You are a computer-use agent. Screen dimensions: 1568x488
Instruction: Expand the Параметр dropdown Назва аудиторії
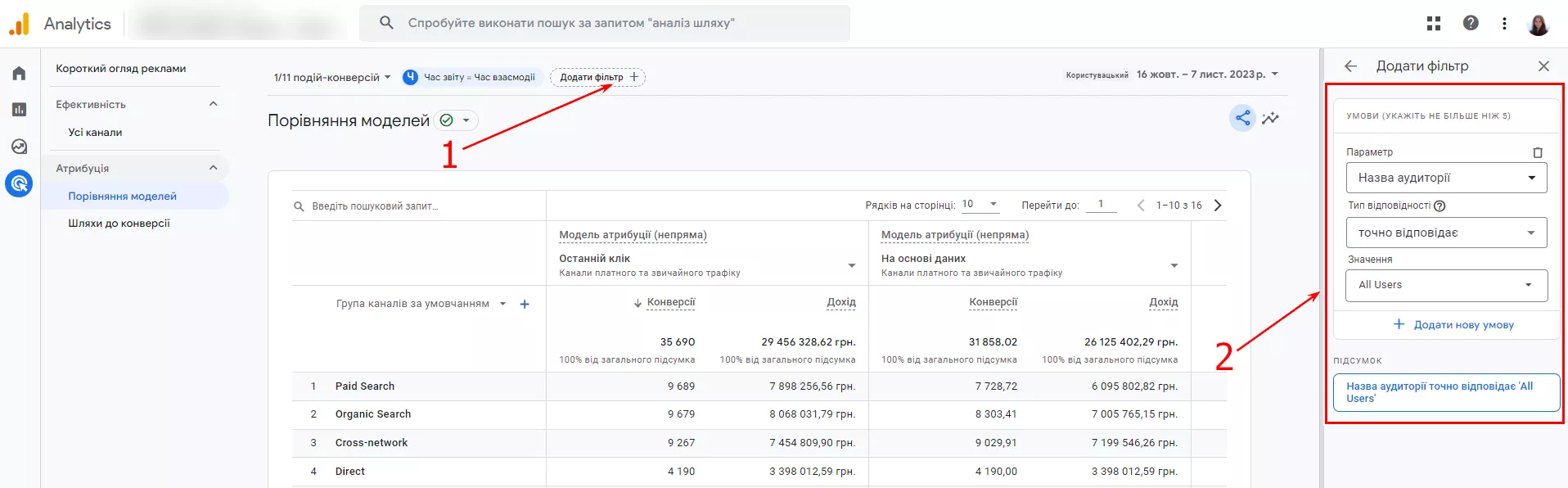1447,178
